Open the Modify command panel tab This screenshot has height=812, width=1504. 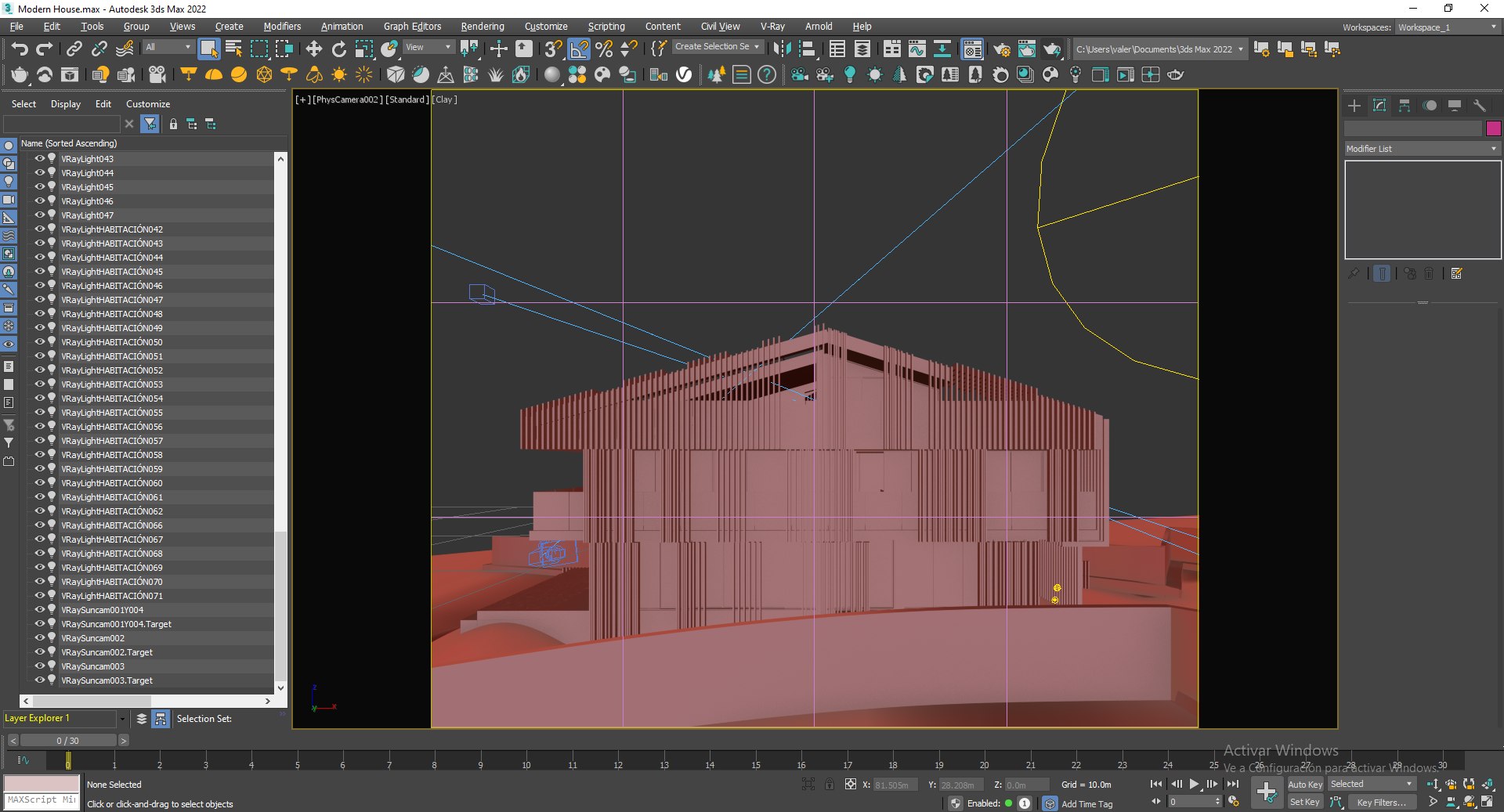1379,105
